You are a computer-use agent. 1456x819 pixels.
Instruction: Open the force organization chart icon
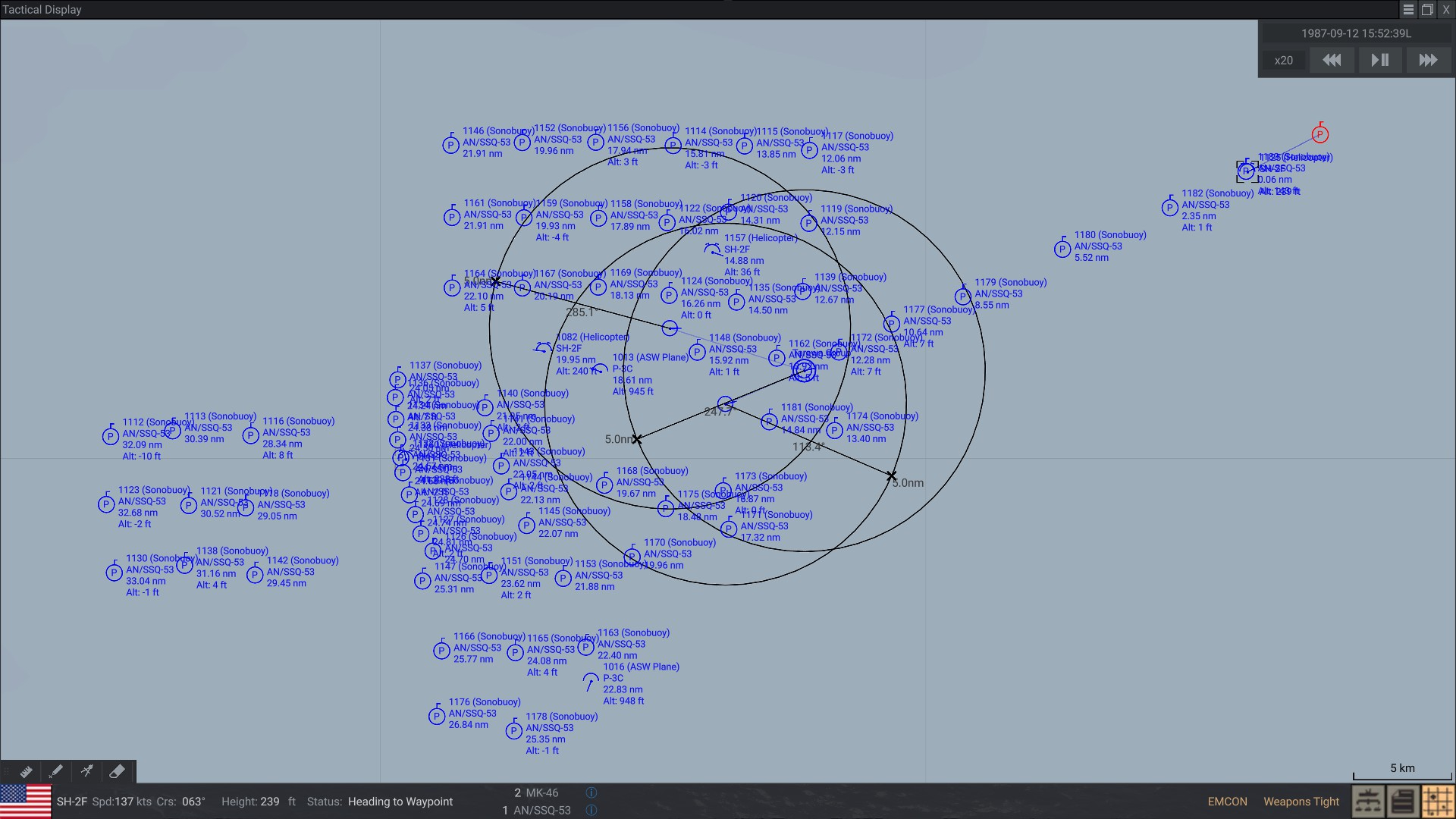[1368, 802]
